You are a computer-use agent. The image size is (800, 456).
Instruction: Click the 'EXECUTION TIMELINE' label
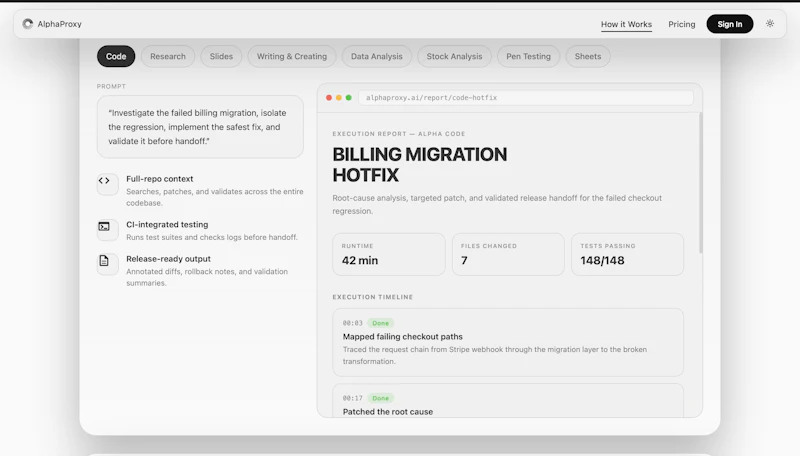(373, 297)
